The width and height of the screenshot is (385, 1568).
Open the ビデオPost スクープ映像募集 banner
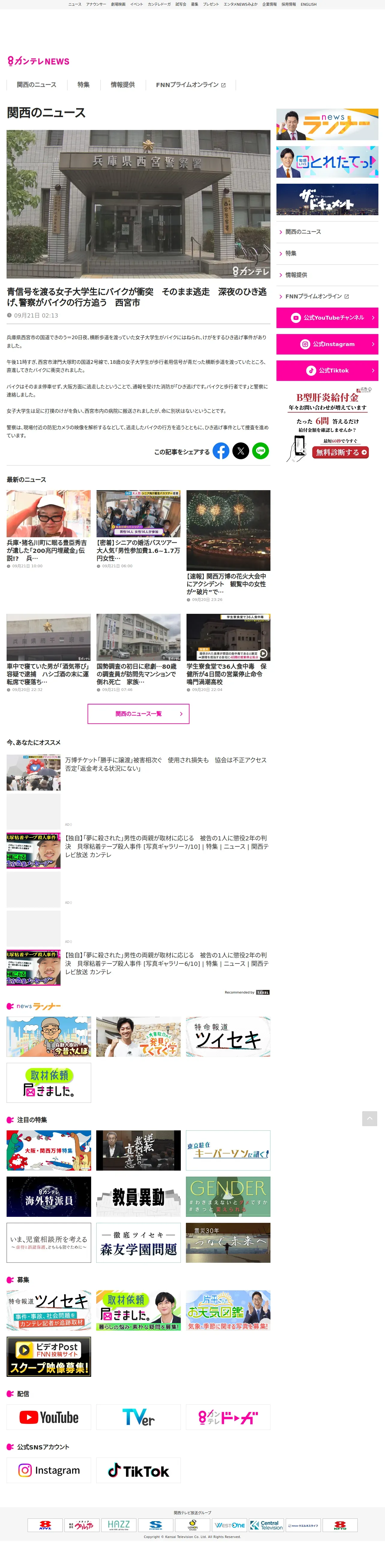[x=49, y=1357]
